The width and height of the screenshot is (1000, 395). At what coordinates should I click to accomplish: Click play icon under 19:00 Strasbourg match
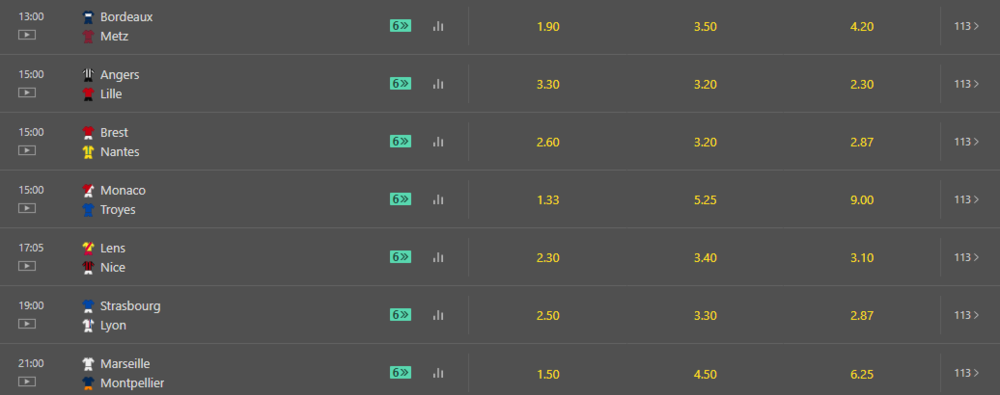coord(27,324)
